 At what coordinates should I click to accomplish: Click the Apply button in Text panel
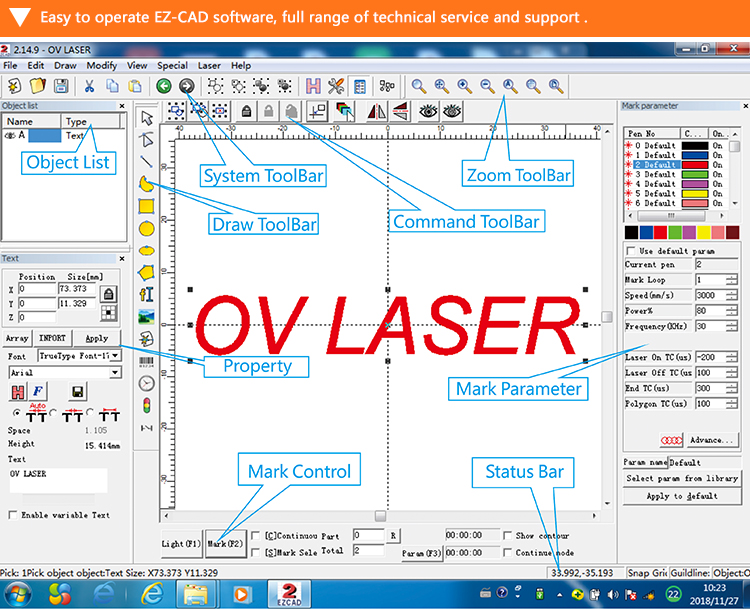click(97, 338)
